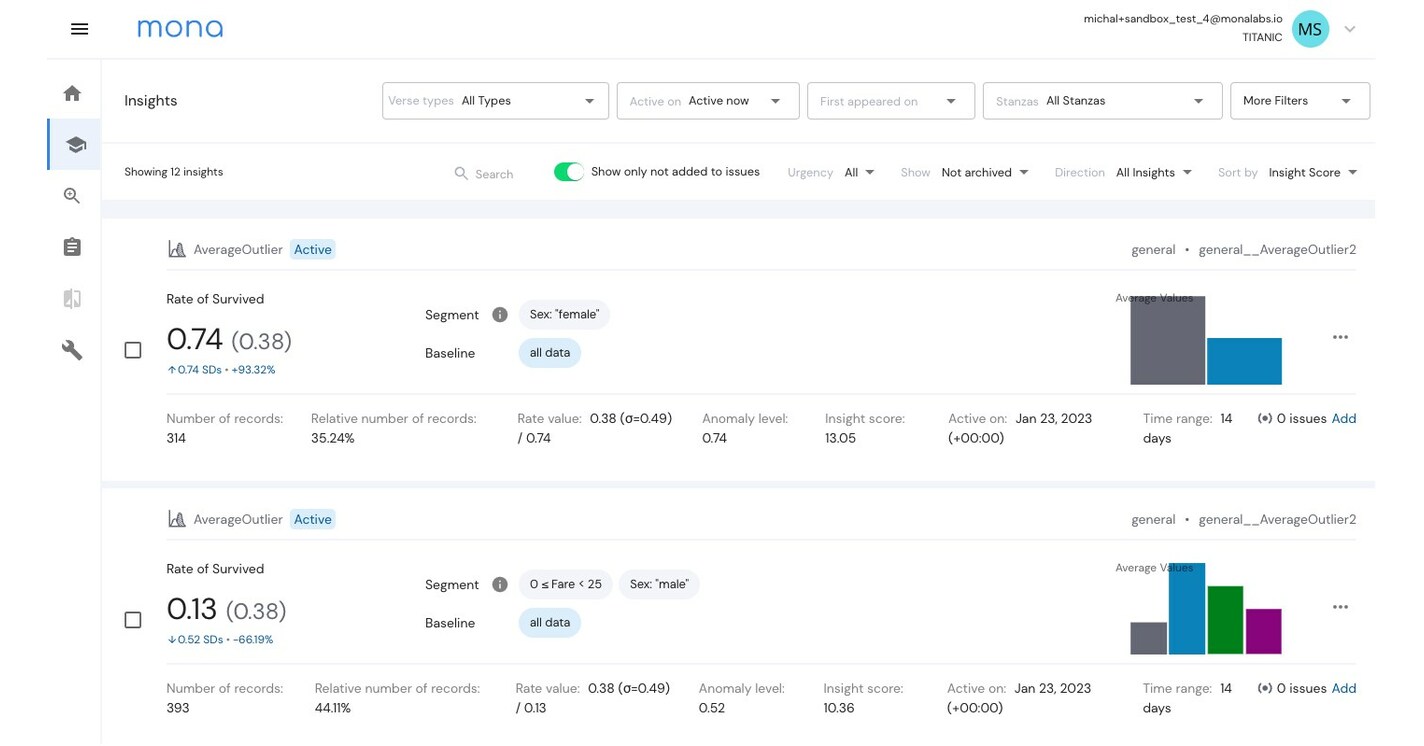
Task: Check the second insight's selection checkbox
Action: coord(132,620)
